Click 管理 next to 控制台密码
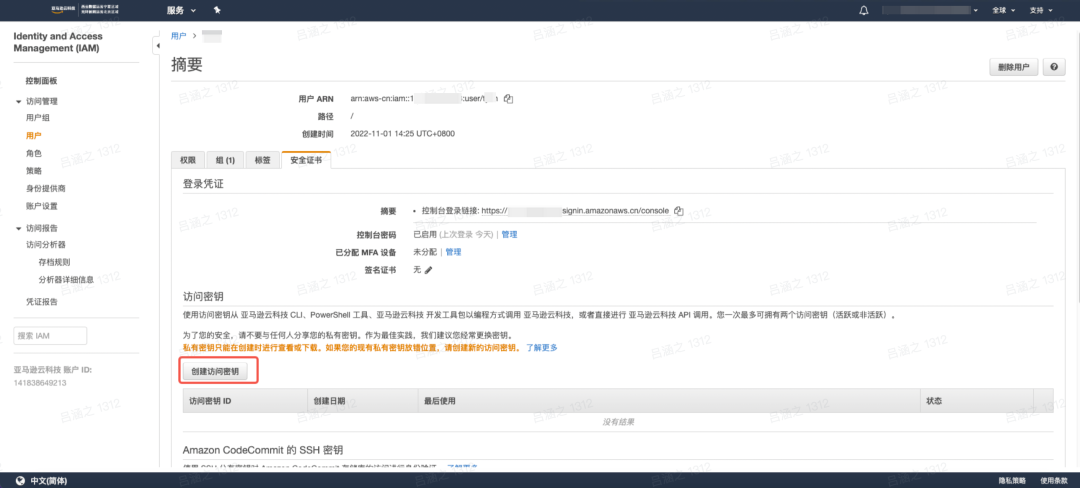 click(509, 235)
